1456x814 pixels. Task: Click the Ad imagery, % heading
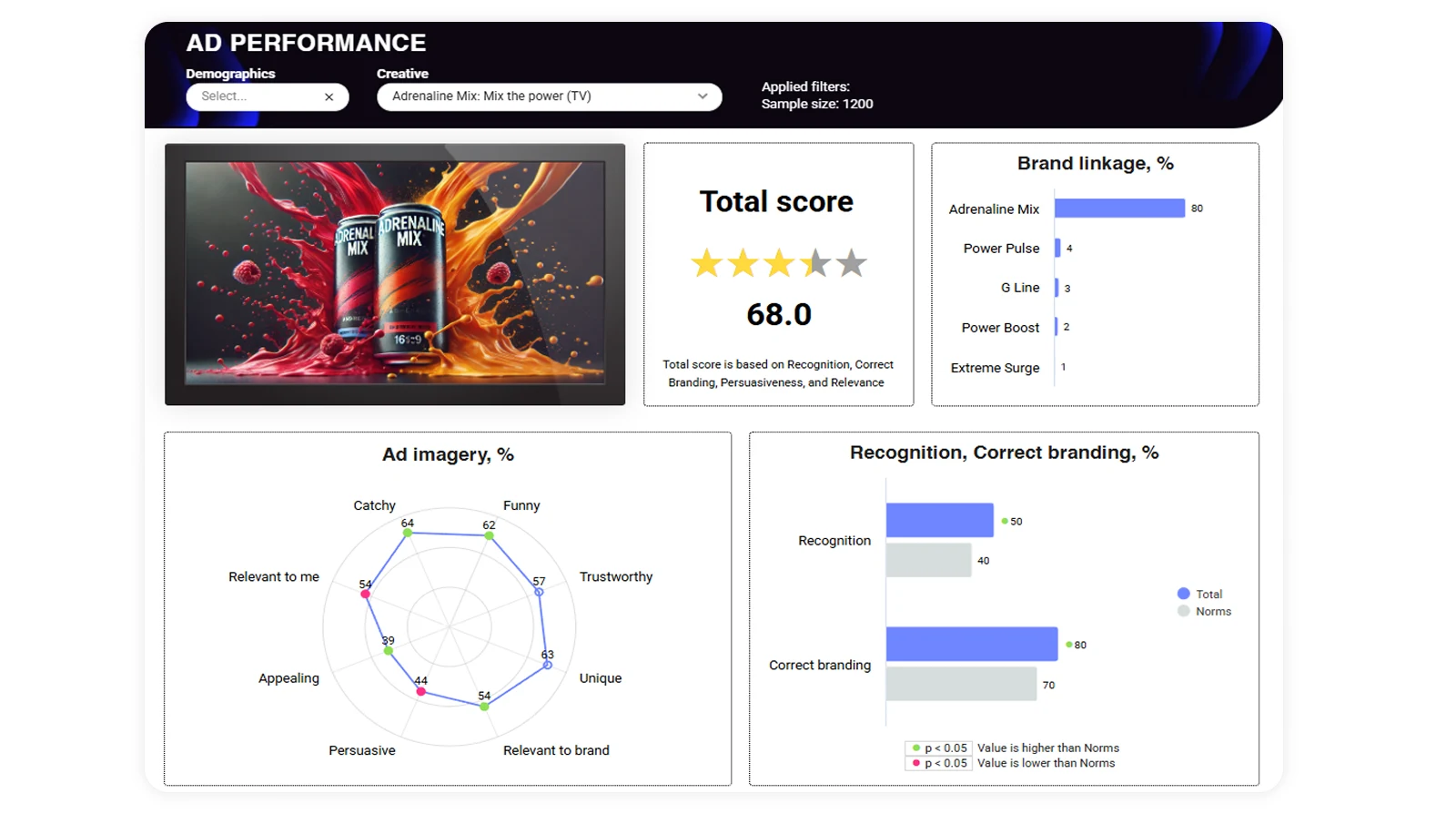pyautogui.click(x=448, y=454)
